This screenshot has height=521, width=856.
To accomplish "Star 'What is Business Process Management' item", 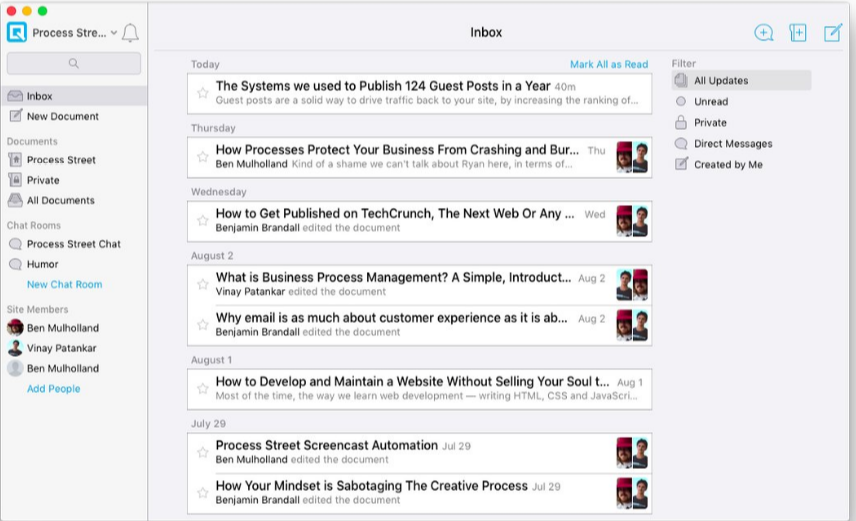I will click(x=203, y=284).
